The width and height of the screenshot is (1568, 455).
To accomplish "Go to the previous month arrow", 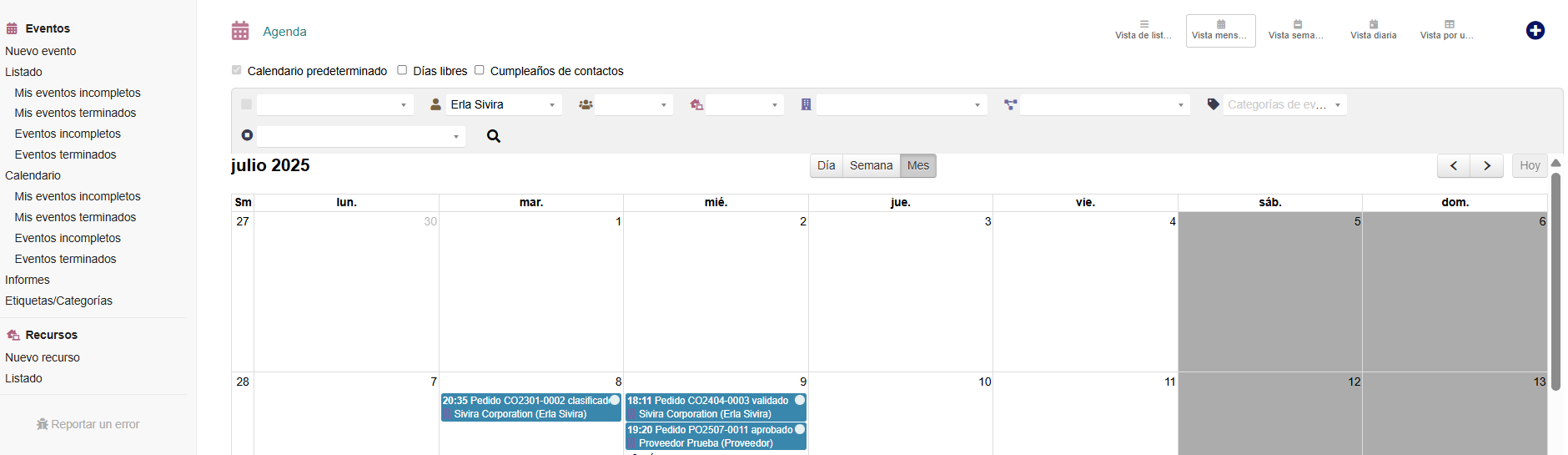I will (x=1453, y=166).
